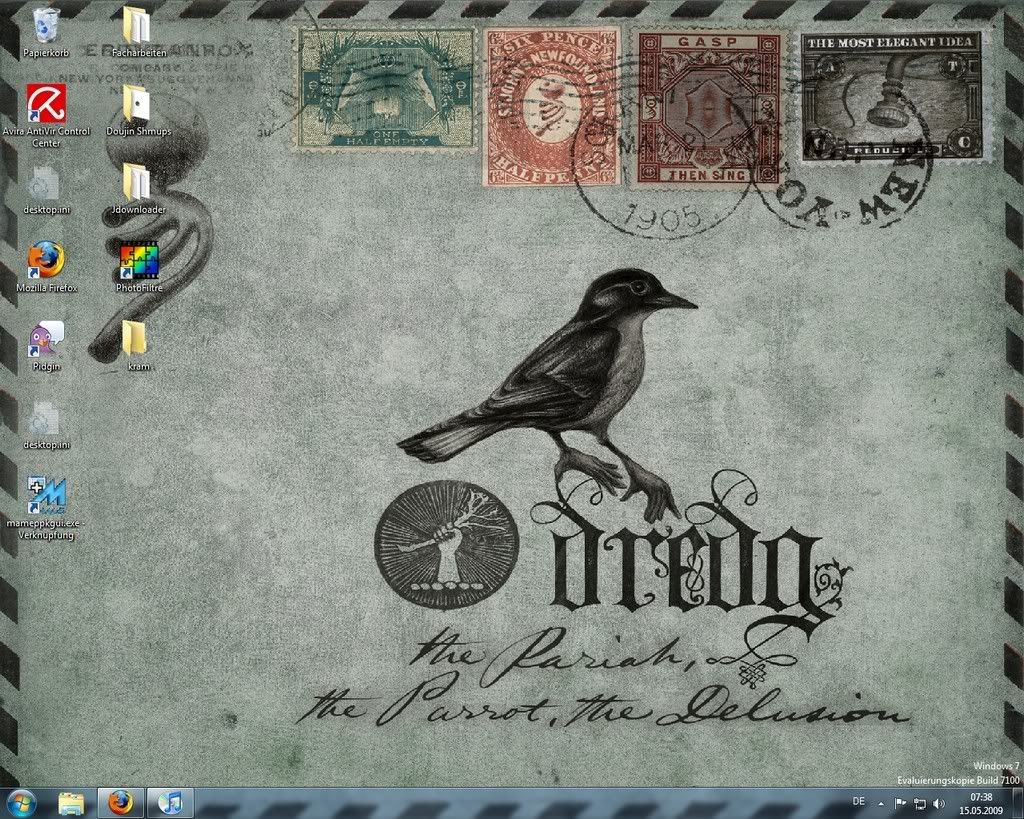Switch to Firefox via taskbar button
This screenshot has width=1024, height=819.
click(x=121, y=802)
